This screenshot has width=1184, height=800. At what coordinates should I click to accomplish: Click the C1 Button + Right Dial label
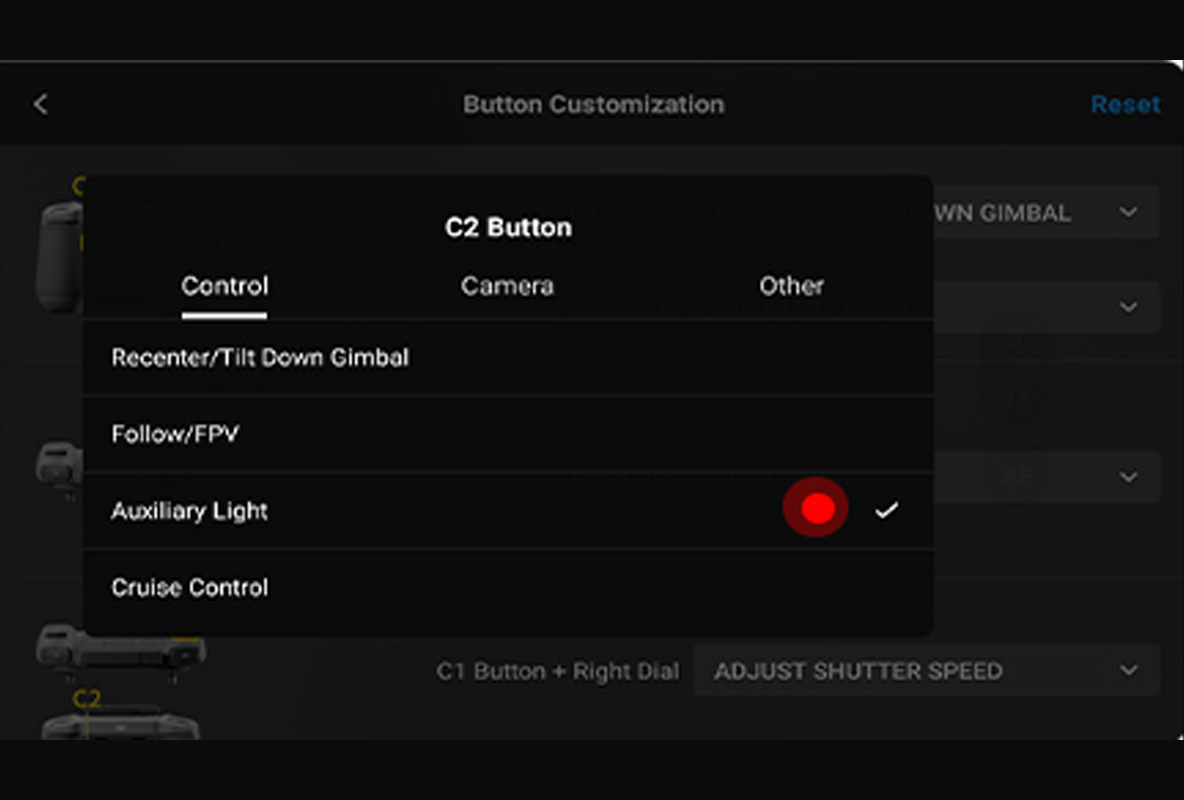point(557,671)
